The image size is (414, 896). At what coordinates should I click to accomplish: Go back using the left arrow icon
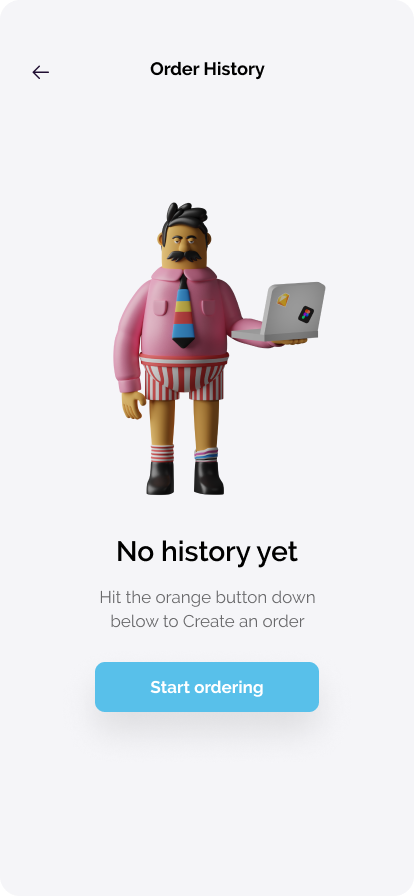pyautogui.click(x=41, y=72)
